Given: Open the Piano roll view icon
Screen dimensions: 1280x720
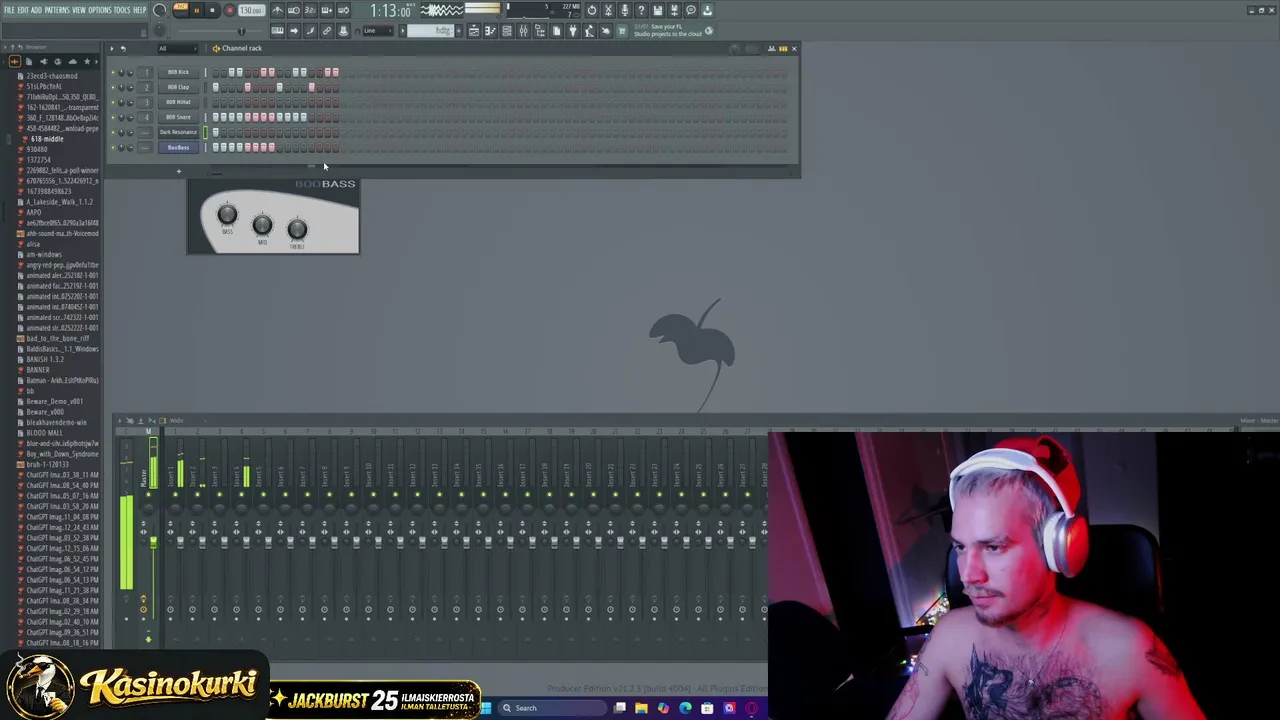Looking at the screenshot, I should point(490,31).
